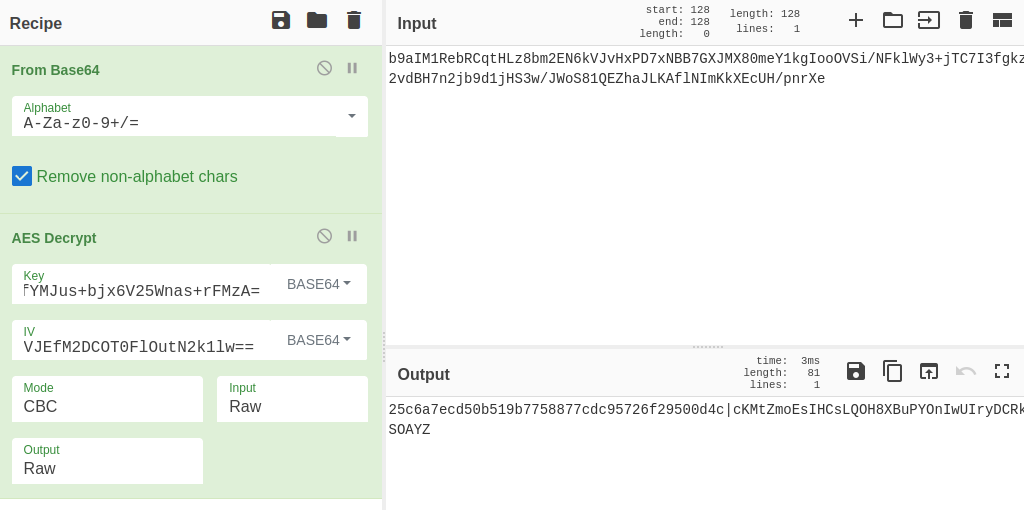Maximise the output pane
The height and width of the screenshot is (510, 1024).
tap(1002, 372)
